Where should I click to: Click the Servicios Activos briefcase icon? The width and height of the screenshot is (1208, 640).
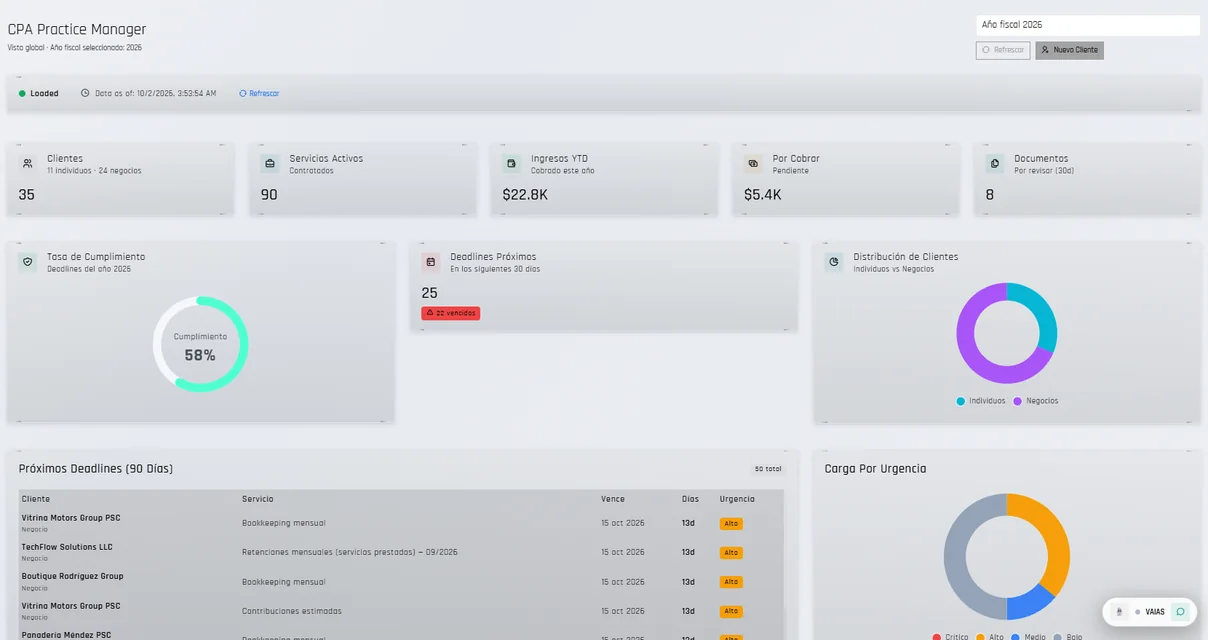(269, 163)
